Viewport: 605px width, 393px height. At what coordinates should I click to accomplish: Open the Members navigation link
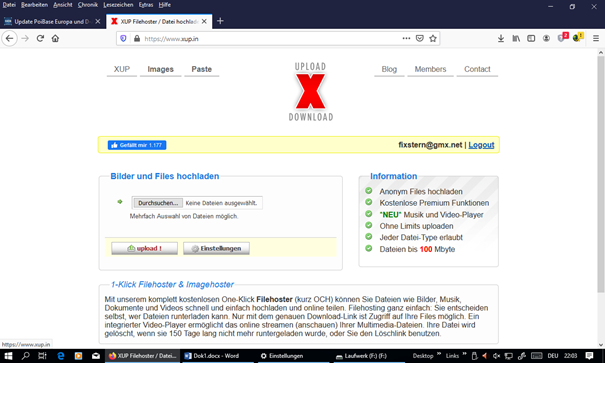coord(430,69)
